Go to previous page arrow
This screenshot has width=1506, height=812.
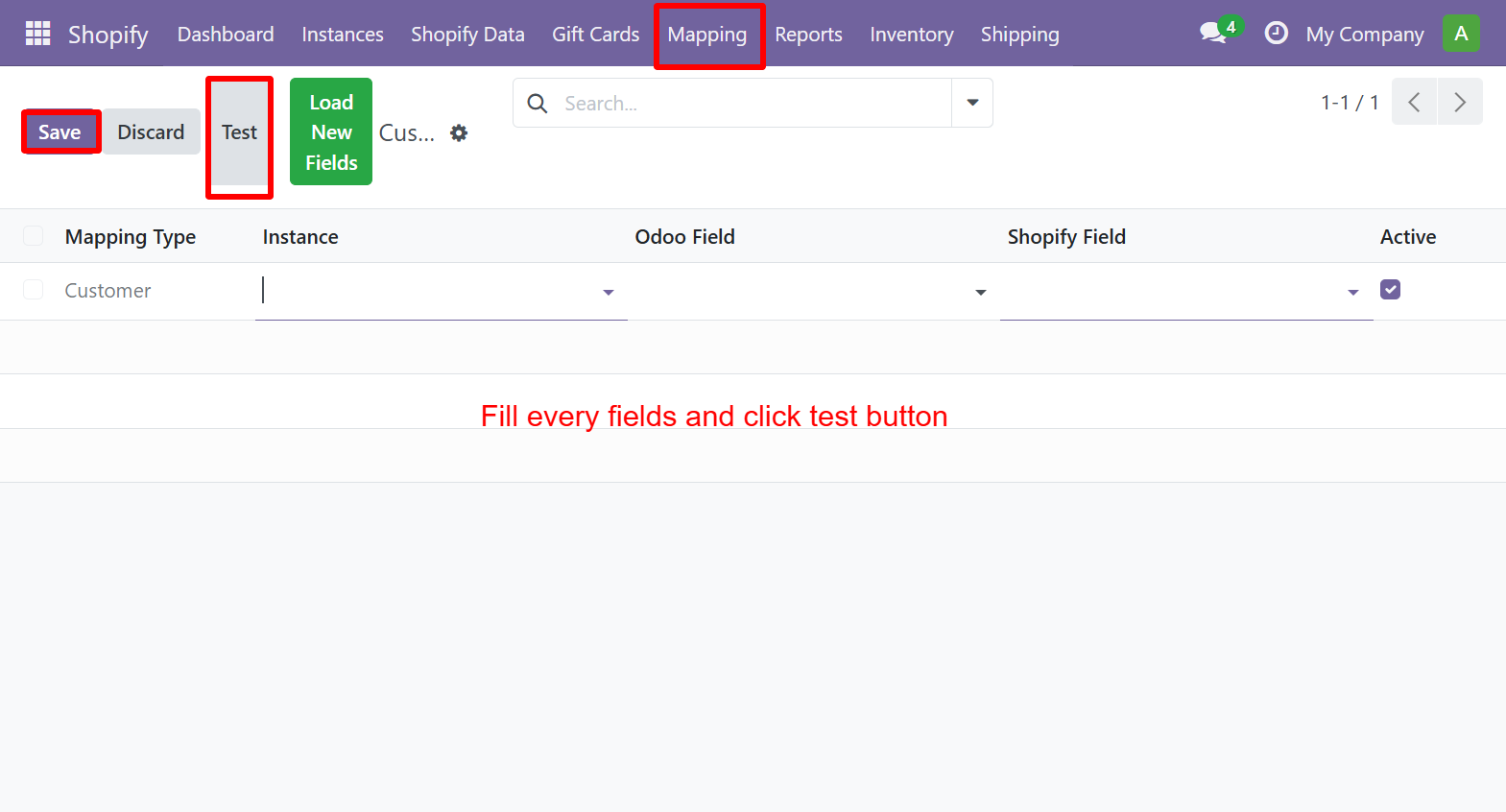coord(1414,102)
